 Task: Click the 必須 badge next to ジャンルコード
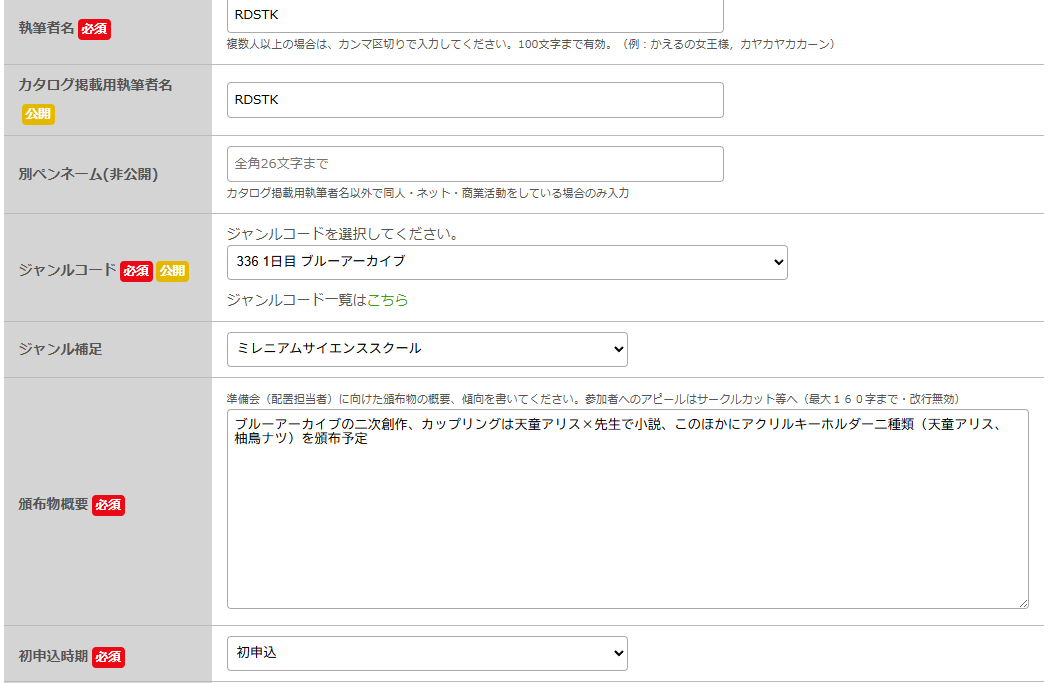coord(136,271)
